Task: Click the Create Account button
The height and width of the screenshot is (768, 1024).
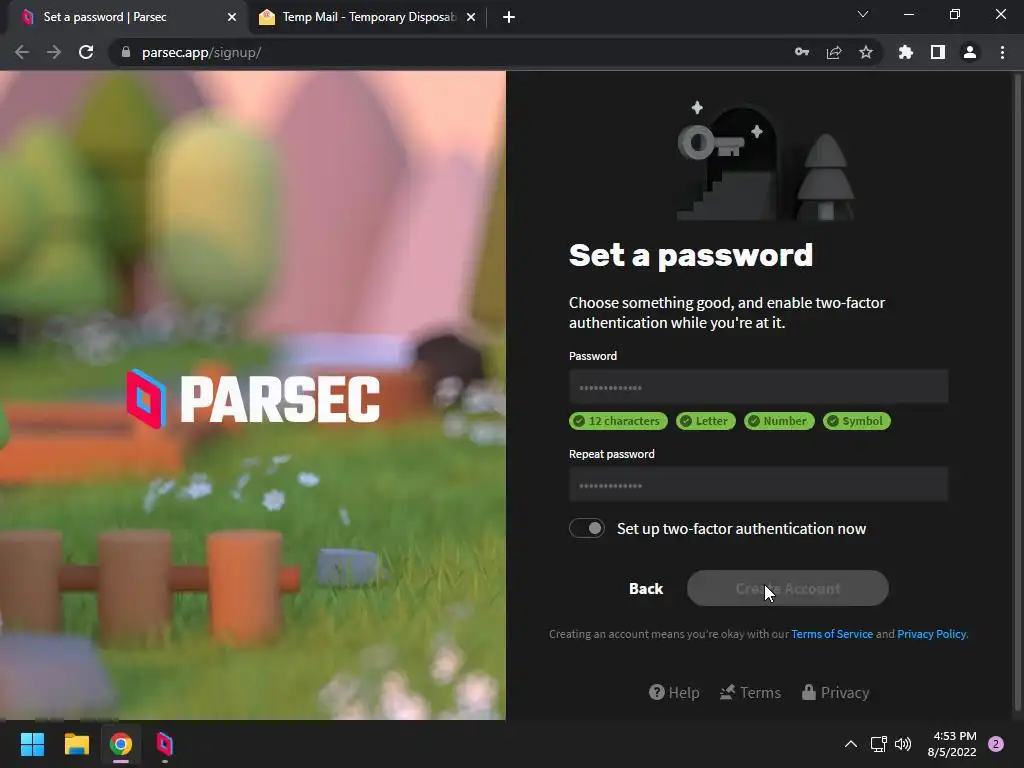Action: [x=788, y=588]
